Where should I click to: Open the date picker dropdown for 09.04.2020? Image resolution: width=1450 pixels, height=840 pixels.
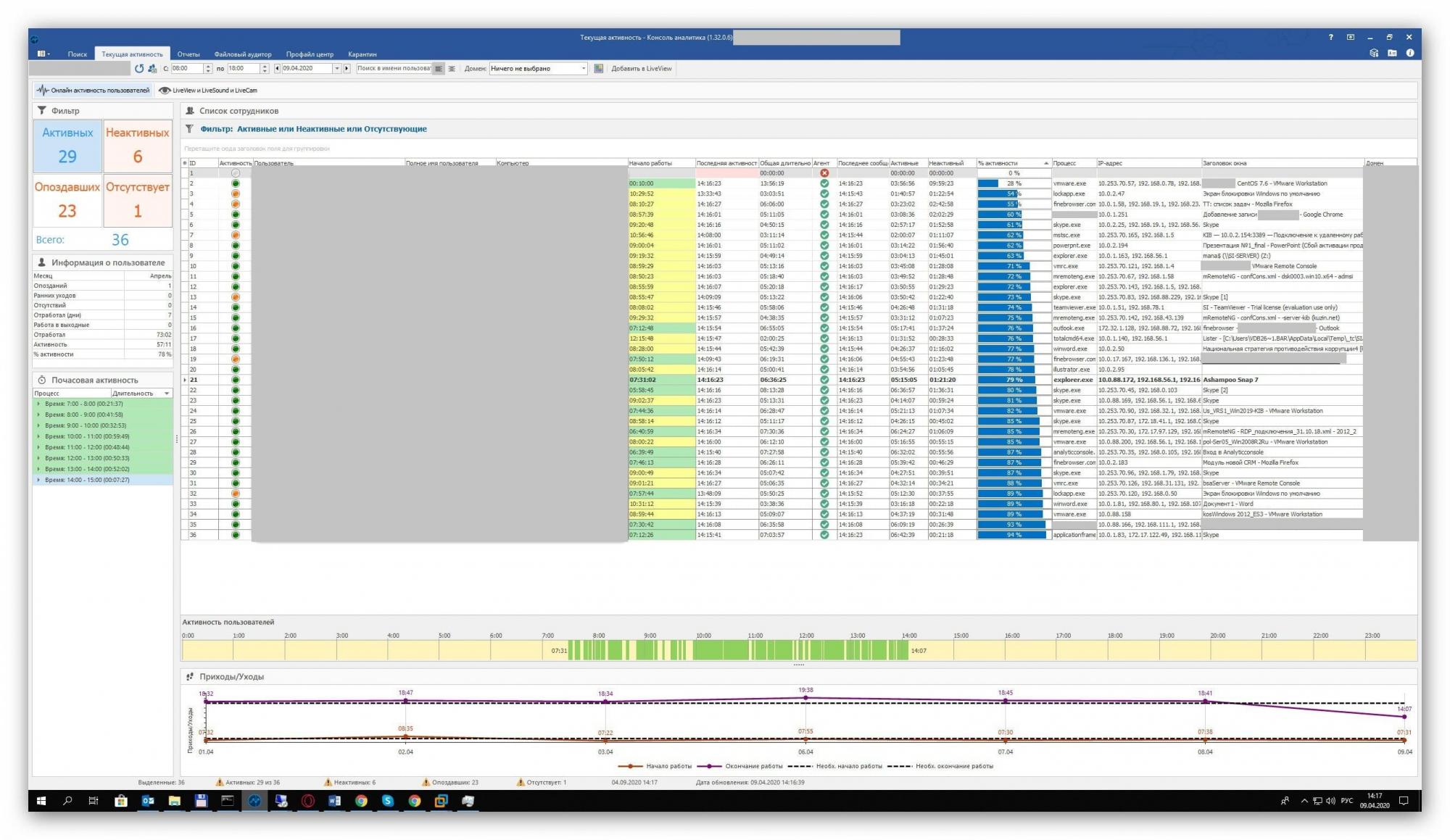coord(336,69)
